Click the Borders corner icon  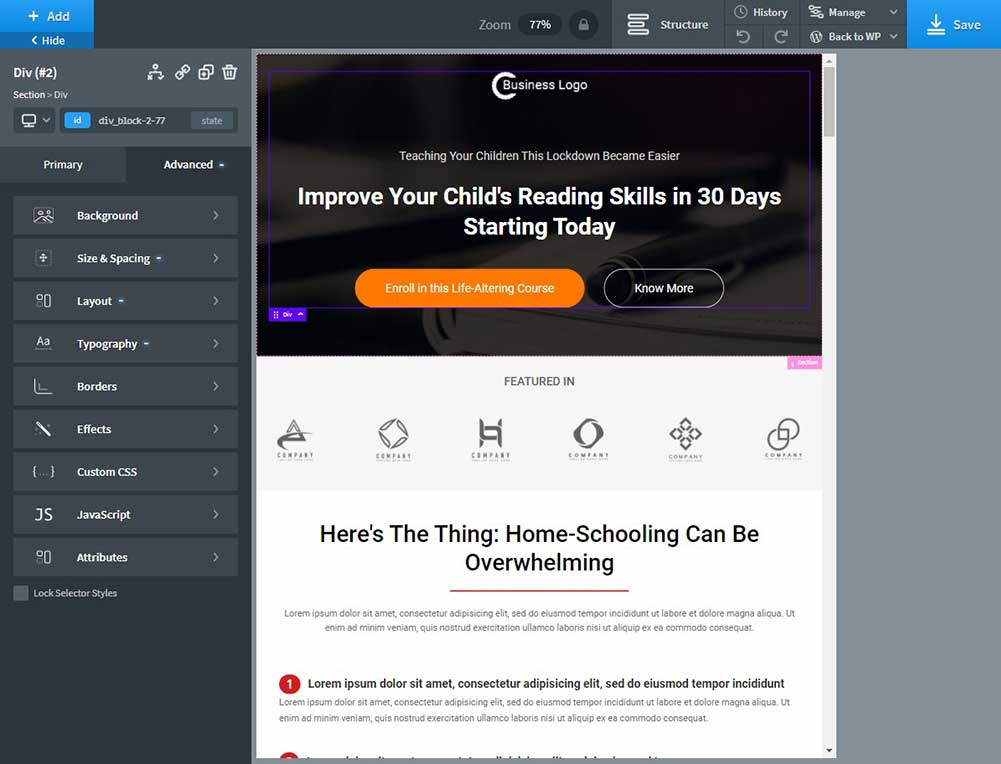coord(43,386)
